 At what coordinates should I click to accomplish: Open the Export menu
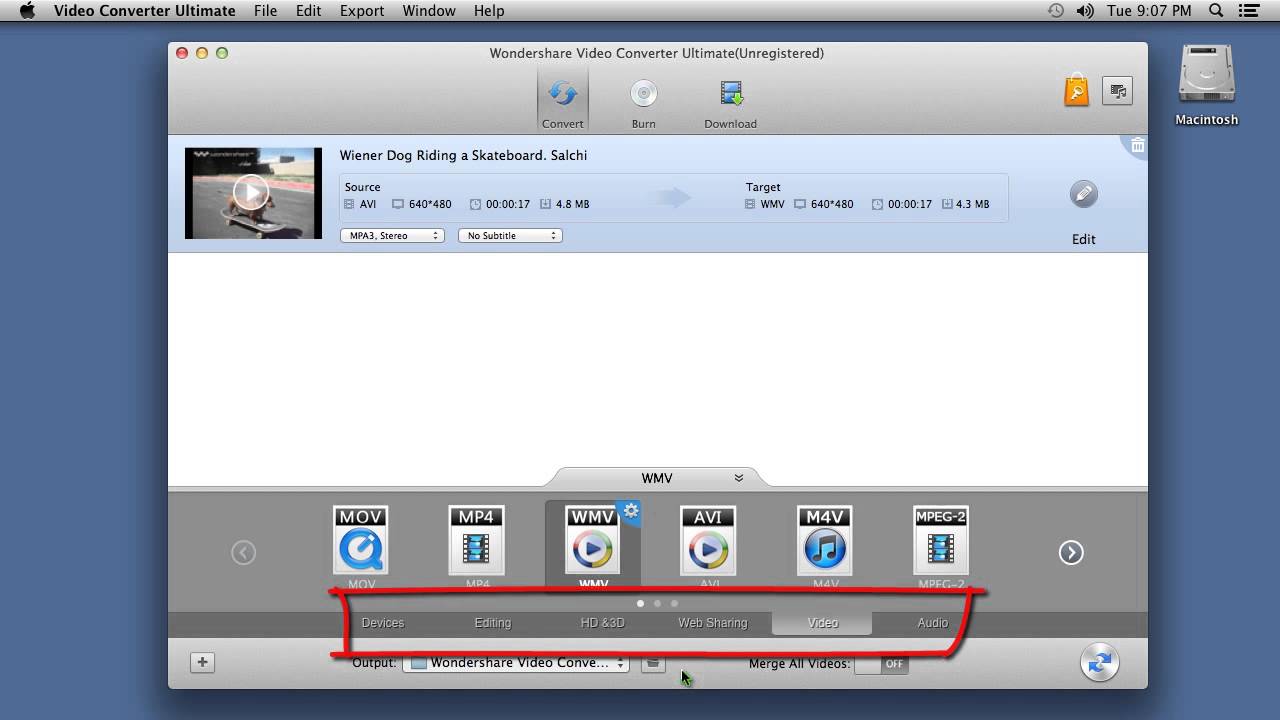(x=362, y=11)
